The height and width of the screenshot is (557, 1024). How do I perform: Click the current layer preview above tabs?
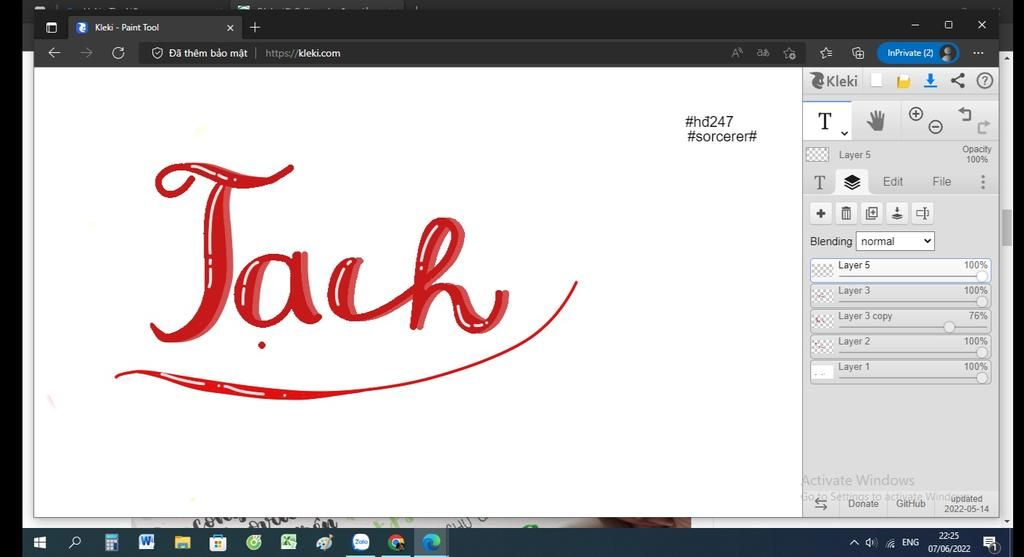817,155
